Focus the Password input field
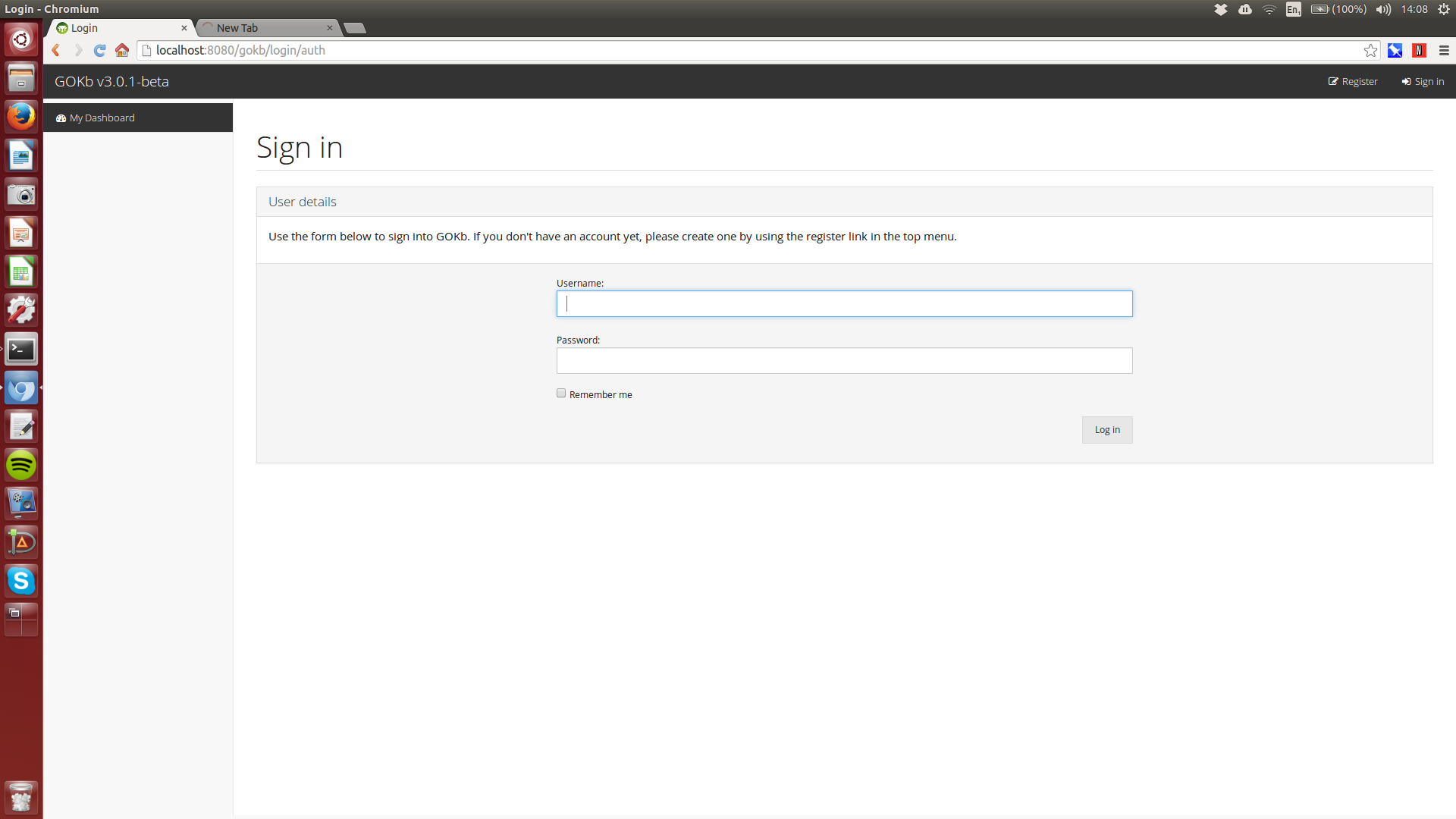 (x=844, y=361)
